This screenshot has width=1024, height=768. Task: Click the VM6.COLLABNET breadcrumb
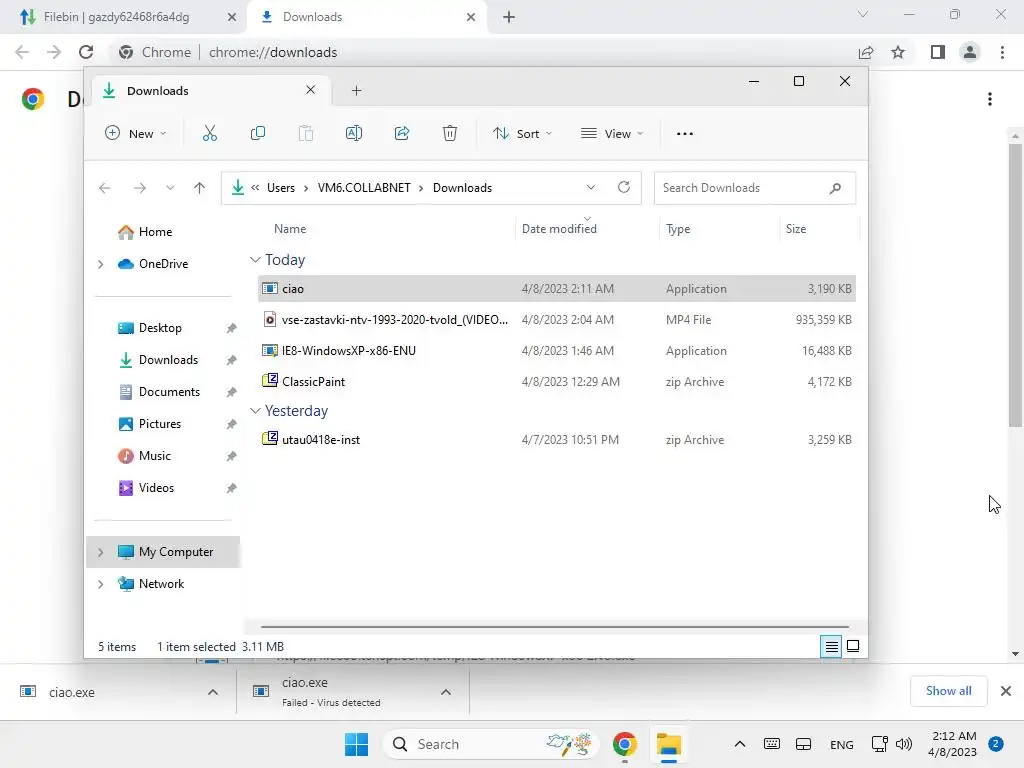click(x=364, y=188)
